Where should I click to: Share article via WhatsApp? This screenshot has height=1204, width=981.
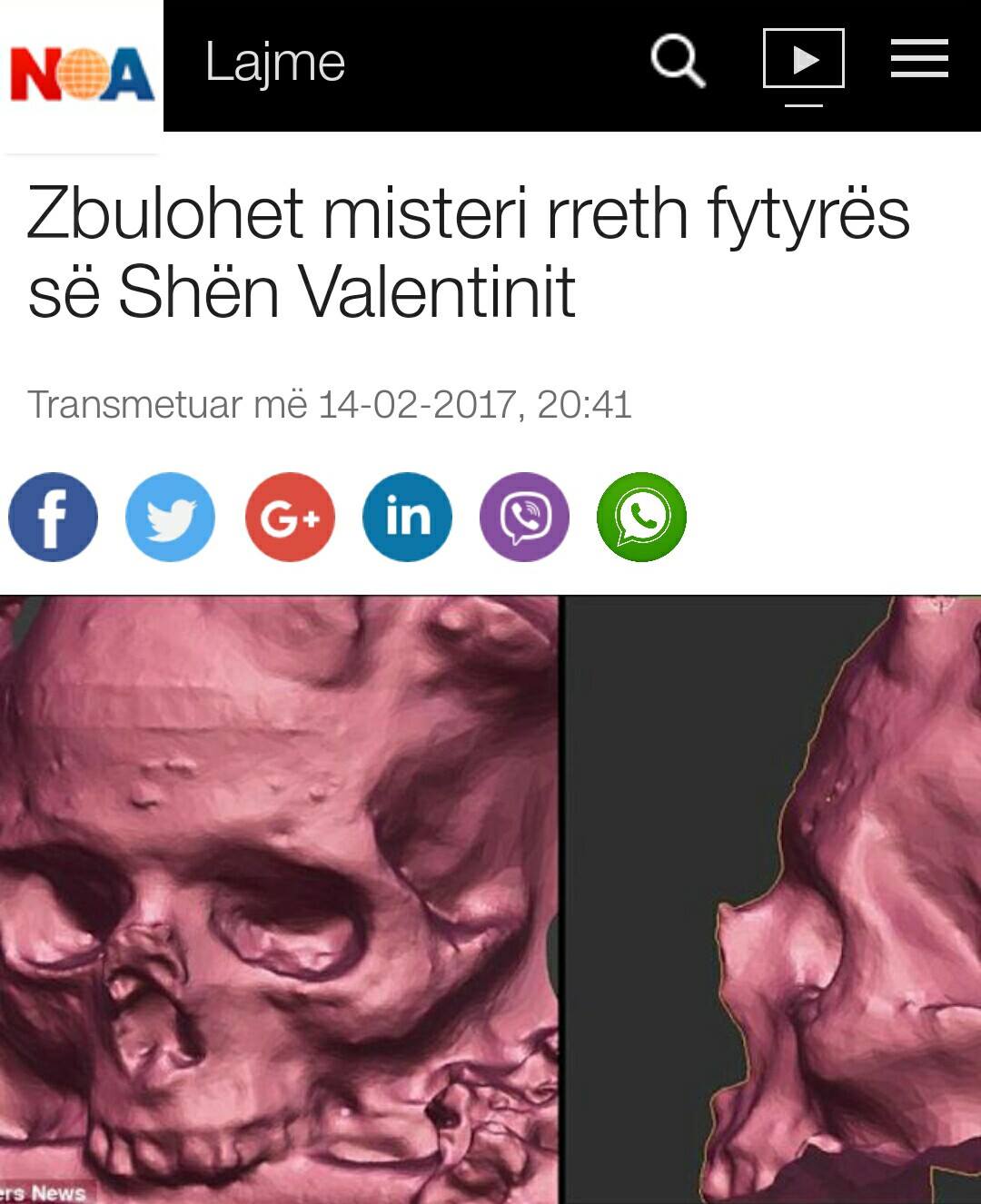641,517
